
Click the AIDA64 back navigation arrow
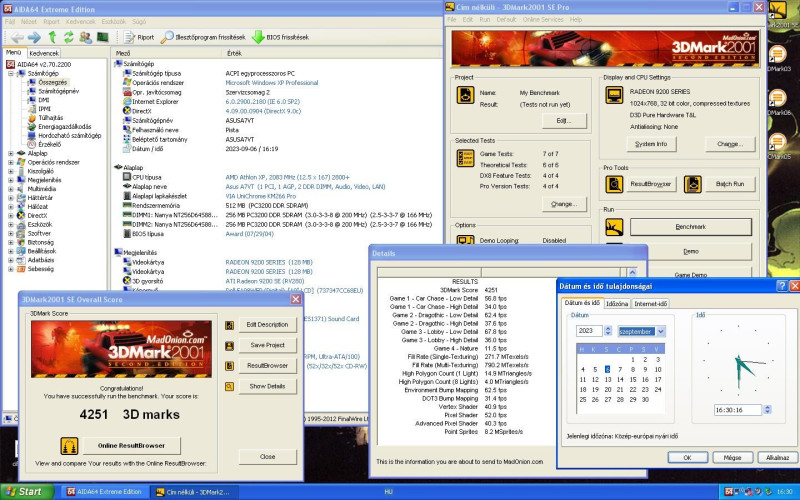click(17, 37)
